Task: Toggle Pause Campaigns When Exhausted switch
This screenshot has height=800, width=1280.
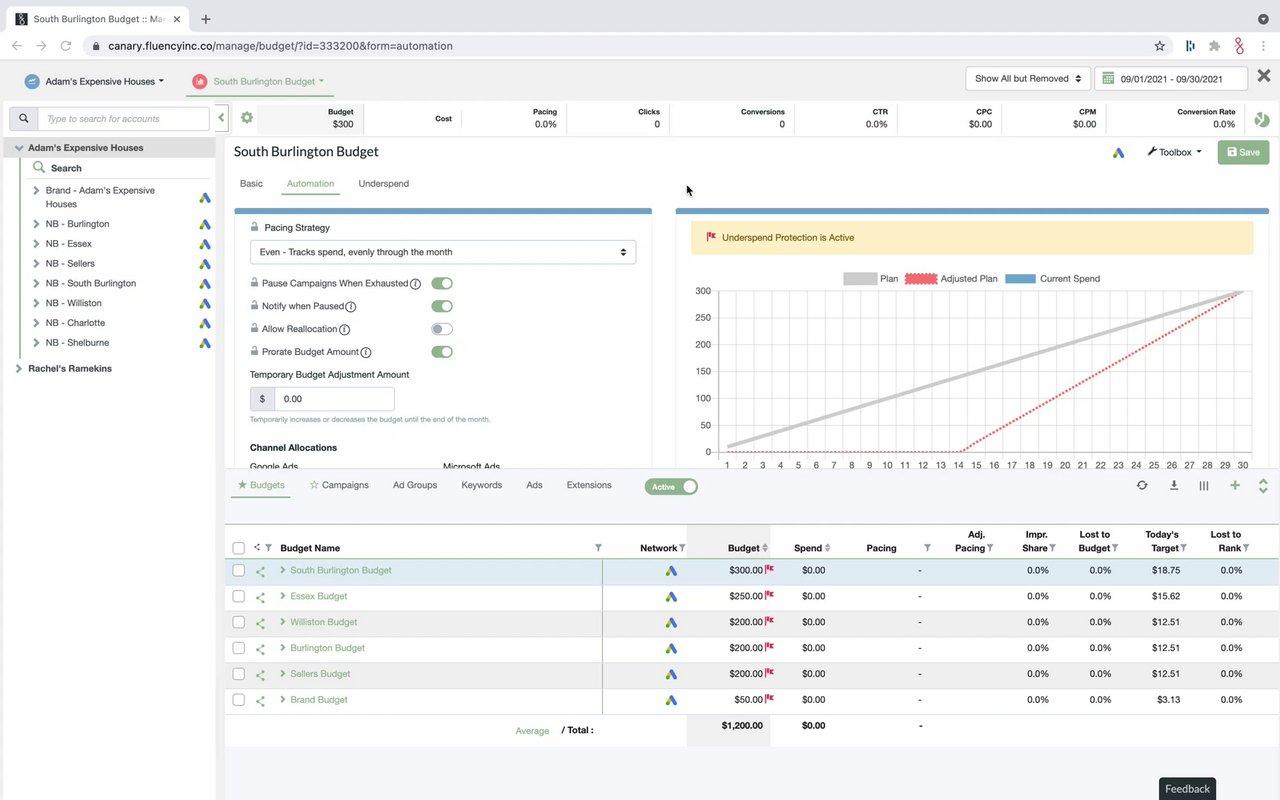Action: tap(442, 284)
